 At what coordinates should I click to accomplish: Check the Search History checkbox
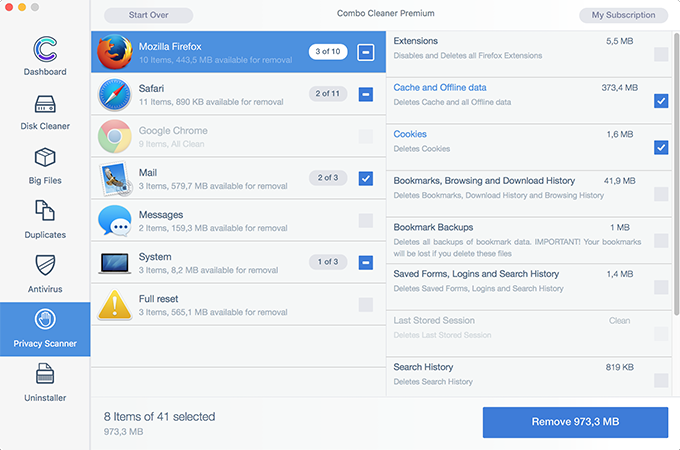click(661, 380)
